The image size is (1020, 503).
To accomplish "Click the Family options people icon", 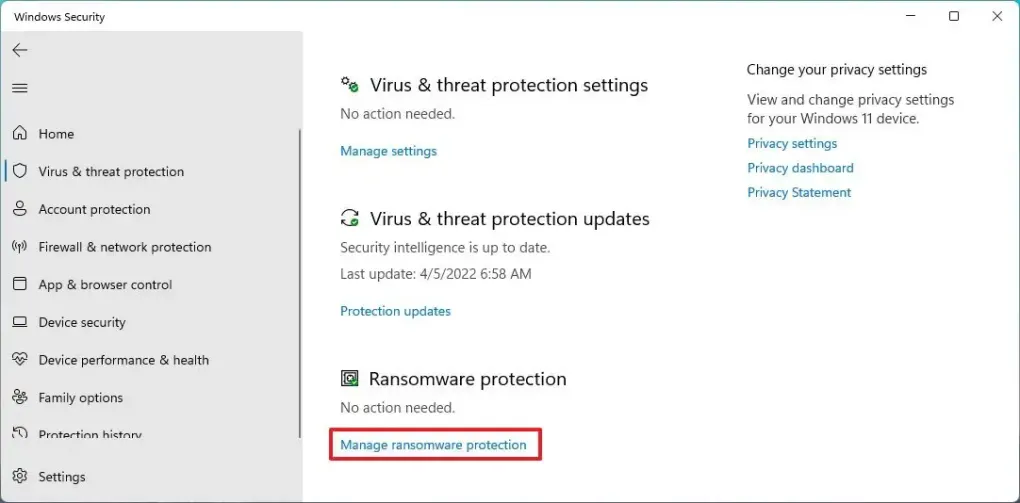I will tap(20, 397).
